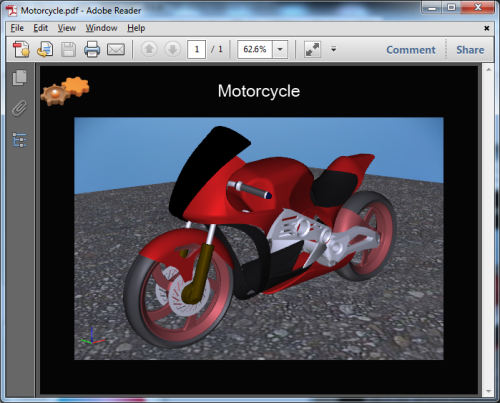Open the File menu
500x403 pixels.
tap(17, 28)
